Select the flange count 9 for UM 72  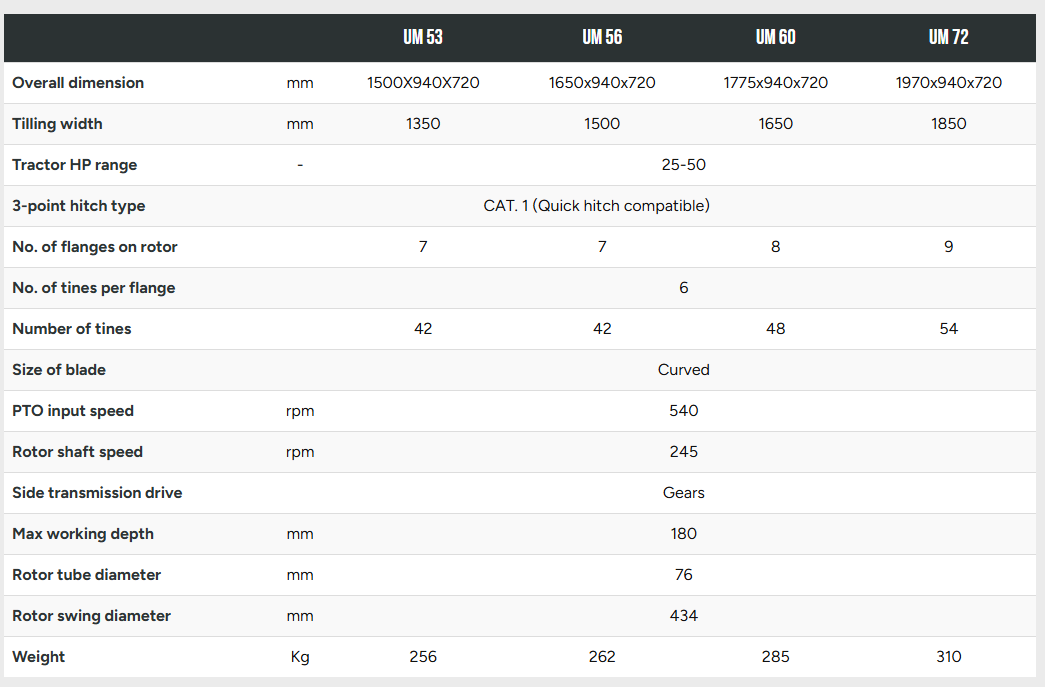pyautogui.click(x=949, y=247)
